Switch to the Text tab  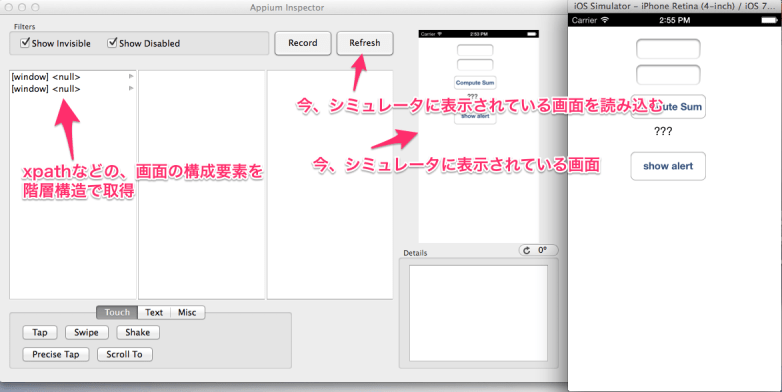(x=154, y=312)
